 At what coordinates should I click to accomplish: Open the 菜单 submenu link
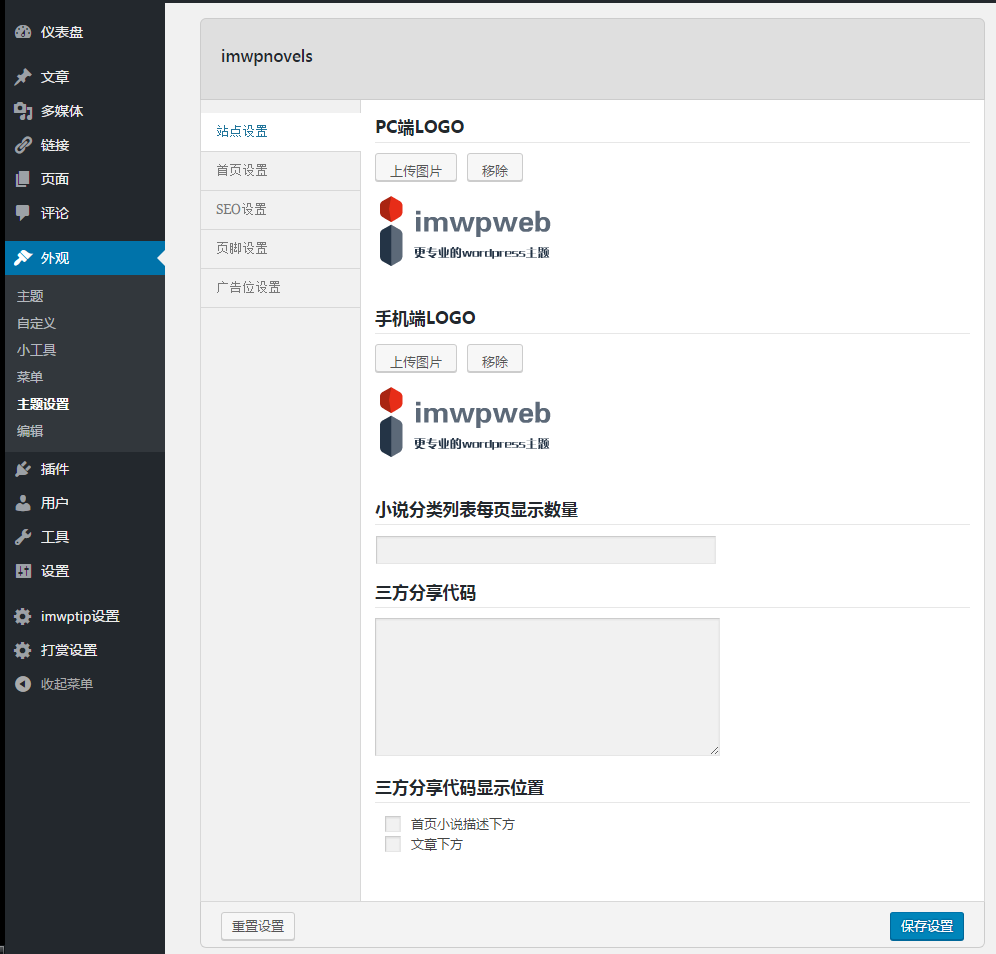pos(30,377)
